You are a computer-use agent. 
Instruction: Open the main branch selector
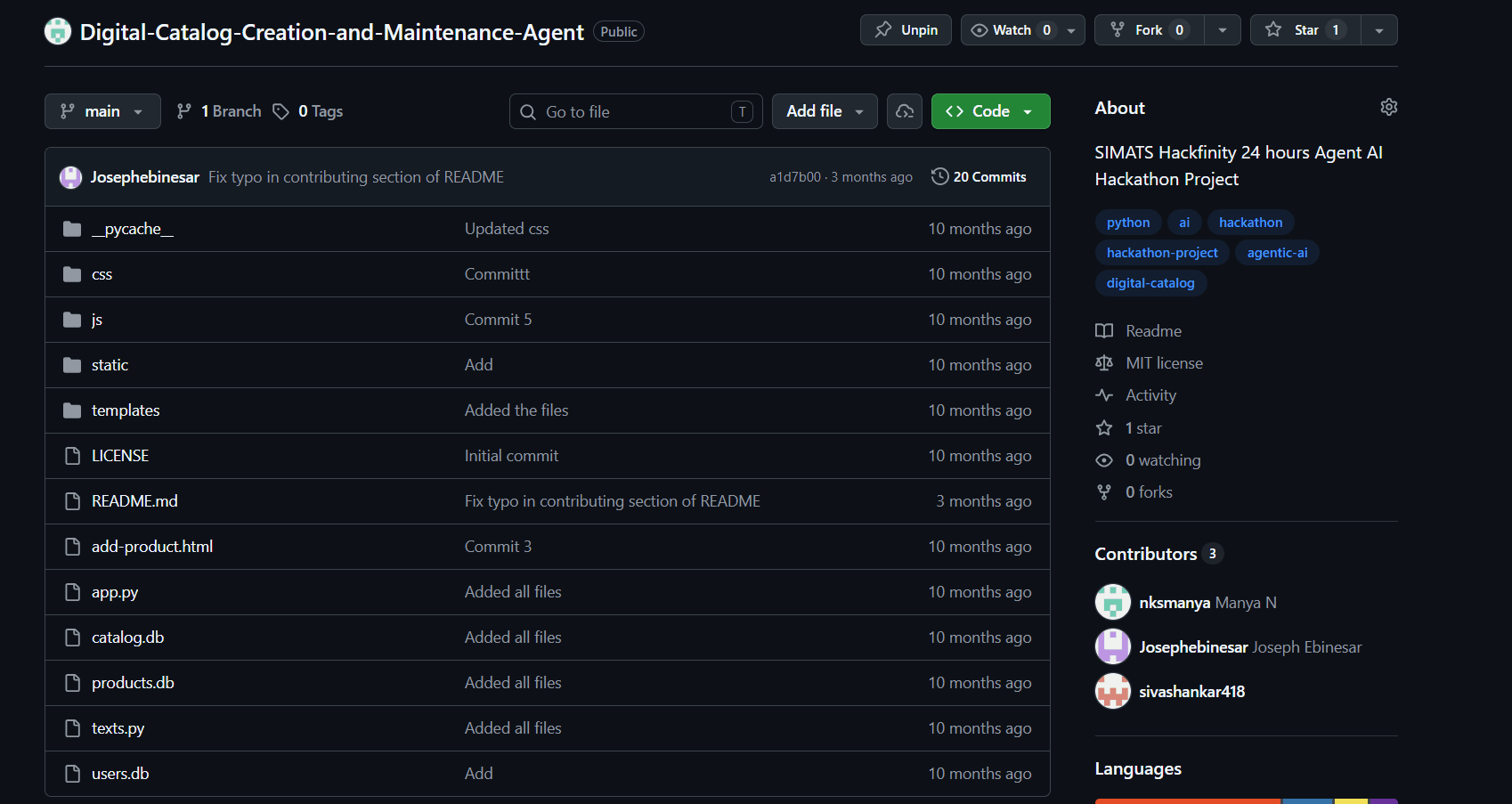coord(102,111)
